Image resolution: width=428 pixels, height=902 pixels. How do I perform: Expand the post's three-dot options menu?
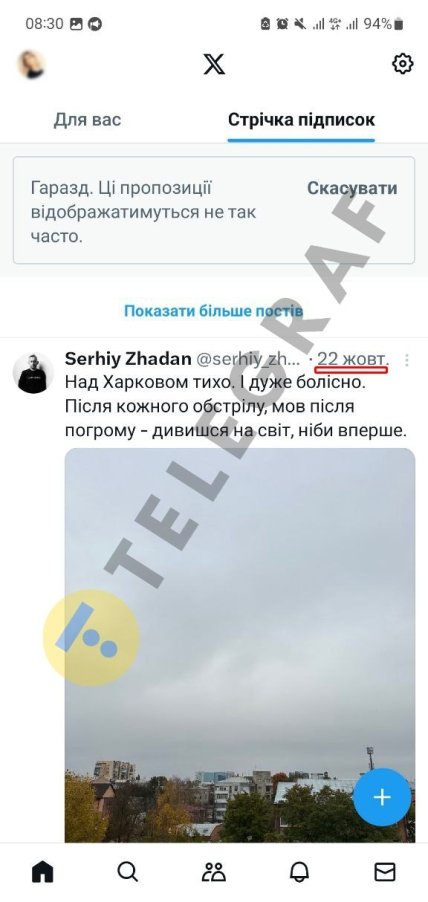click(x=407, y=360)
